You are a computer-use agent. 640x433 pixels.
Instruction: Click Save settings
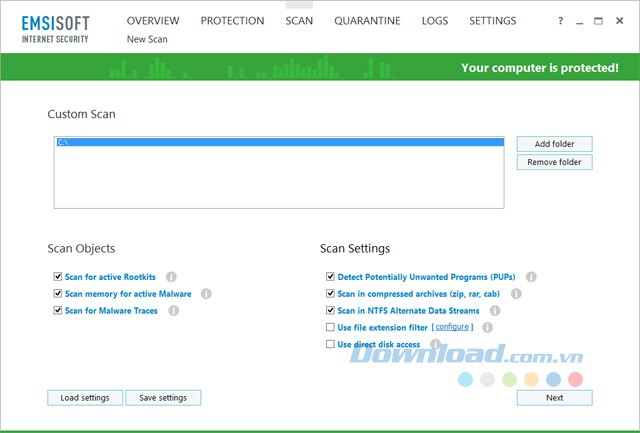pyautogui.click(x=163, y=398)
